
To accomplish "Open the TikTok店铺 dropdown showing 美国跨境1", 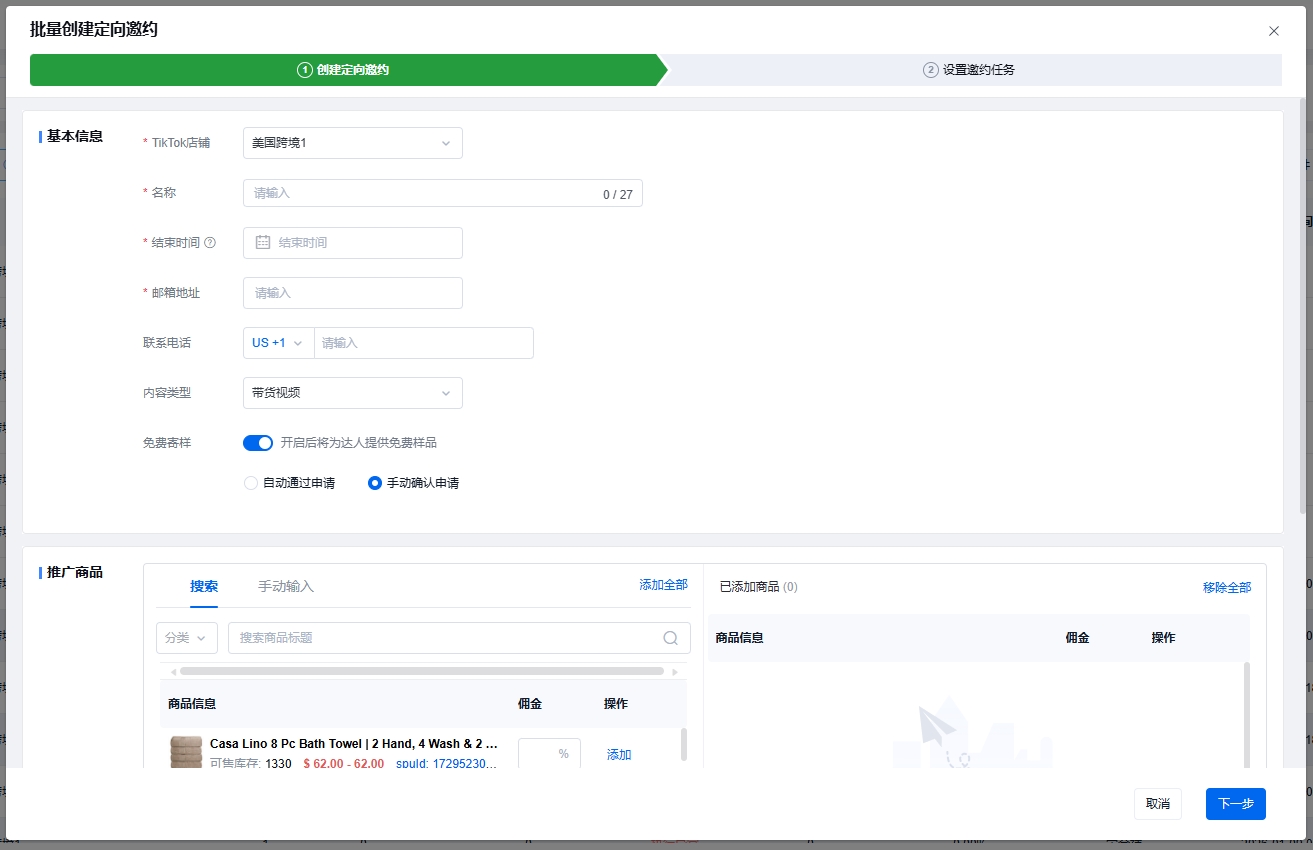I will coord(352,143).
